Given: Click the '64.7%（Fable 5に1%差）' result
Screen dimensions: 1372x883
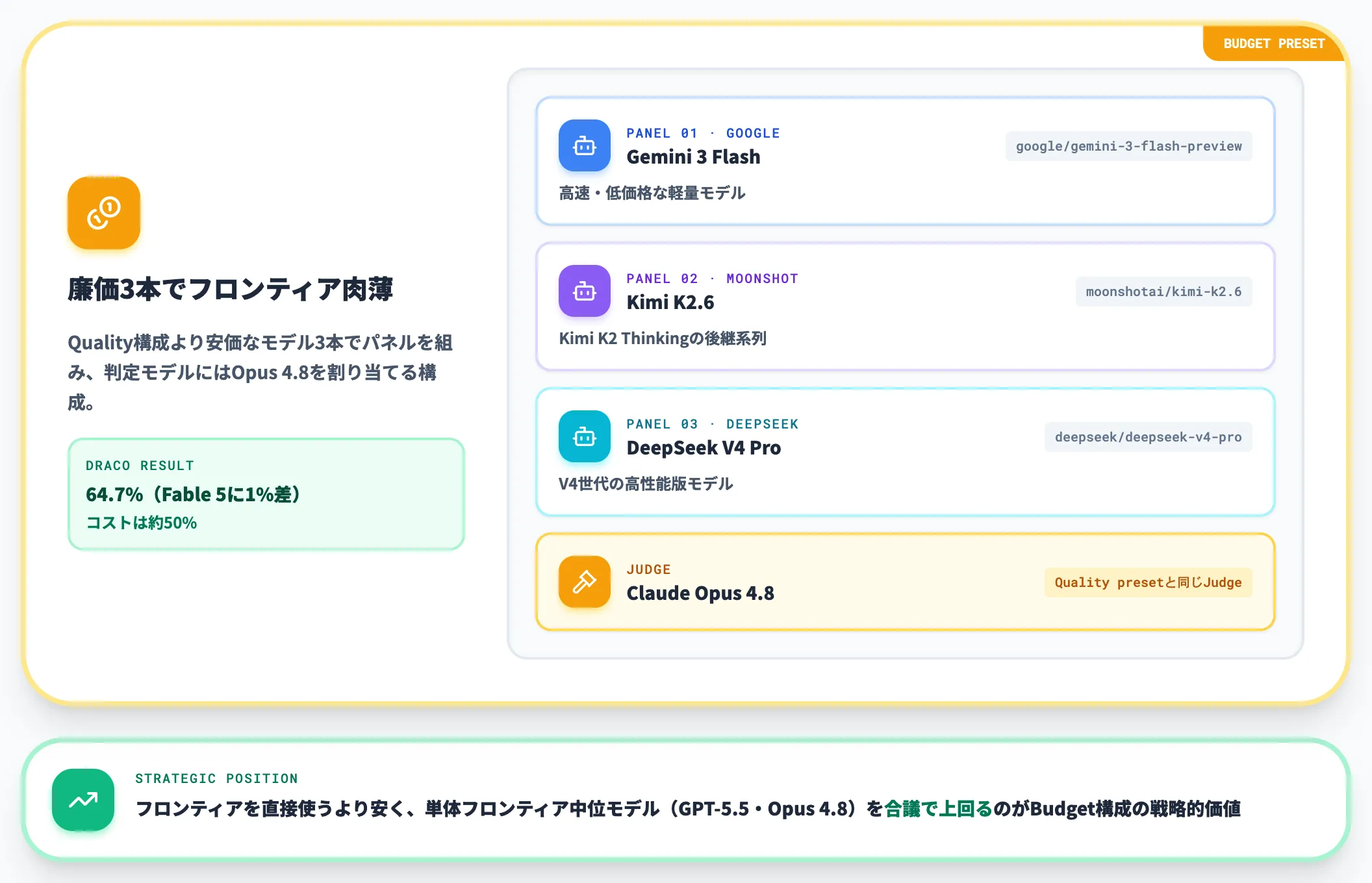Looking at the screenshot, I should [x=194, y=495].
